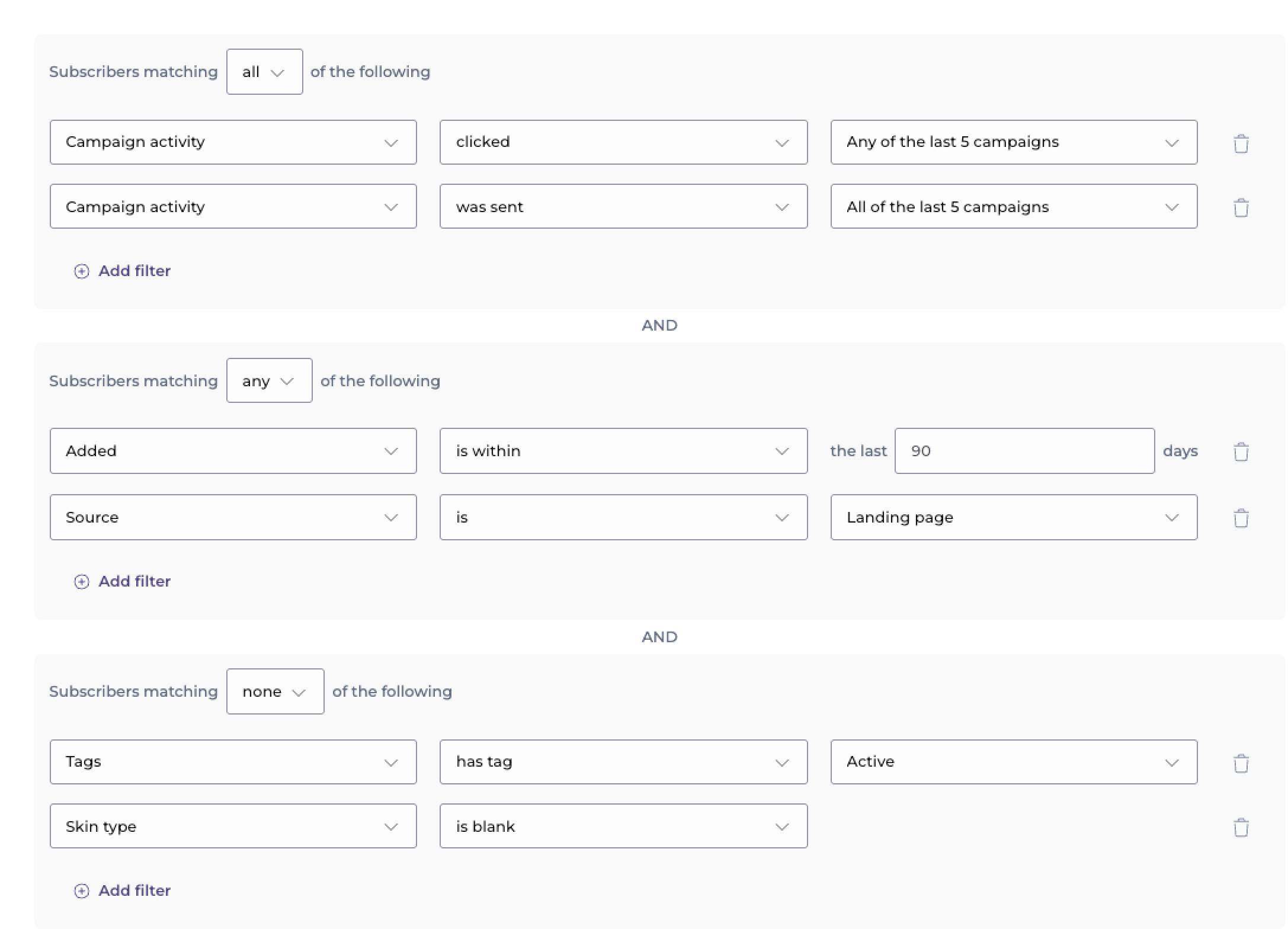Expand 'All of the last 5 campaigns' dropdown

pos(1013,207)
